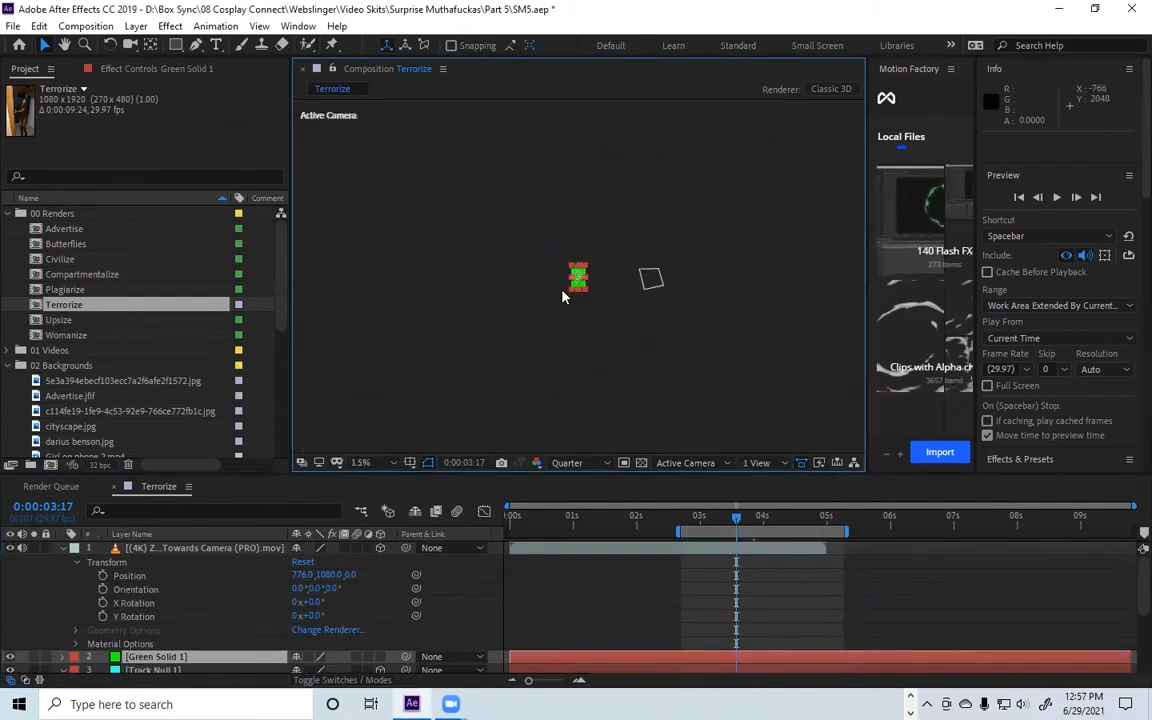Hide the Green Solid 1 layer
Viewport: 1152px width, 720px height.
10,657
